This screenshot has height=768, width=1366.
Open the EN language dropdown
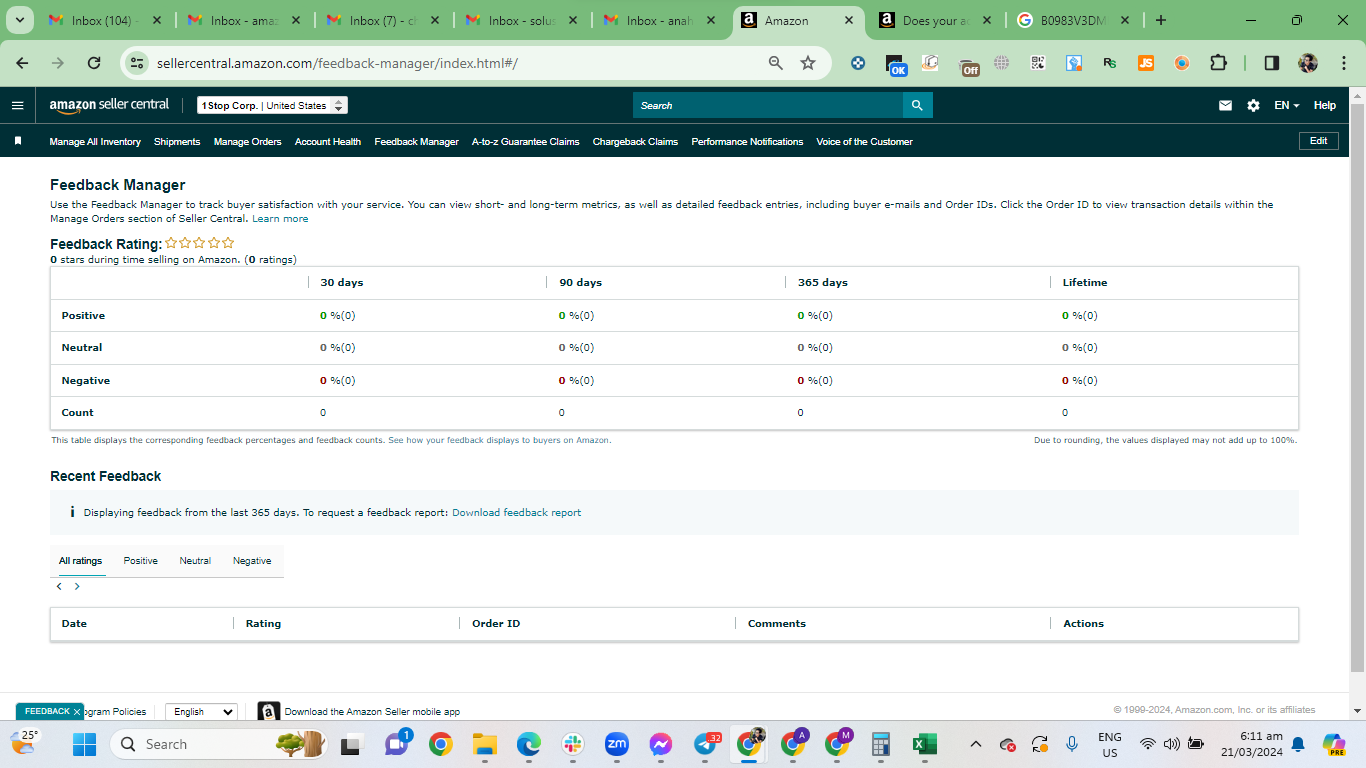tap(1286, 105)
